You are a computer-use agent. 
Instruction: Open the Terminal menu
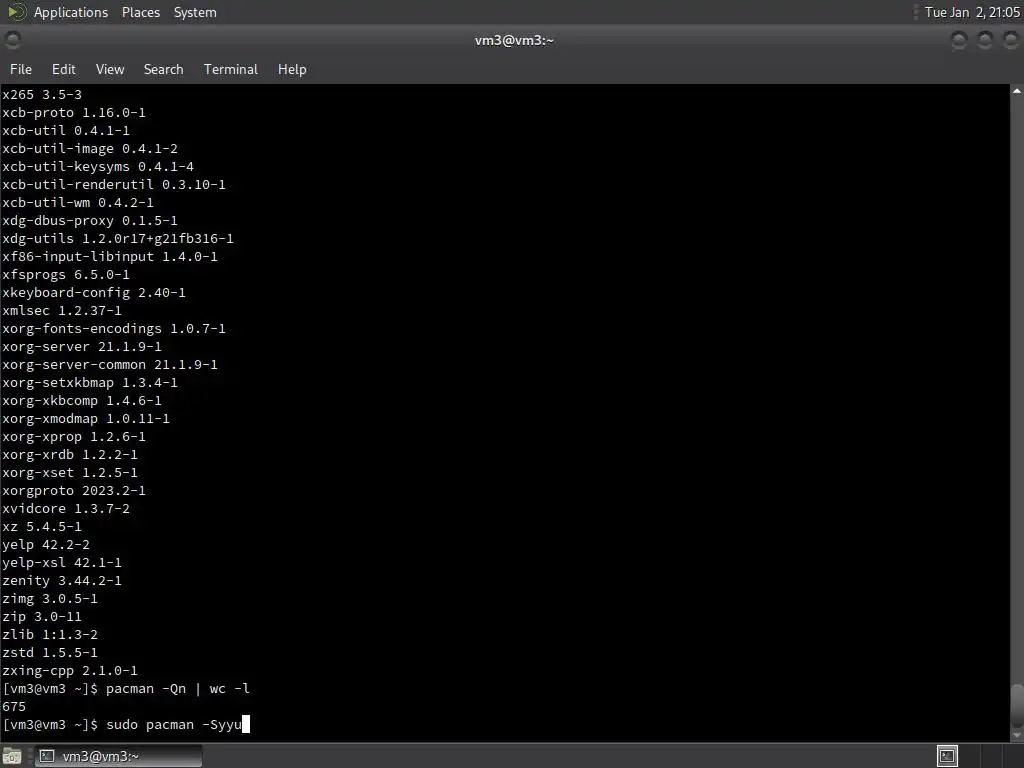(231, 69)
